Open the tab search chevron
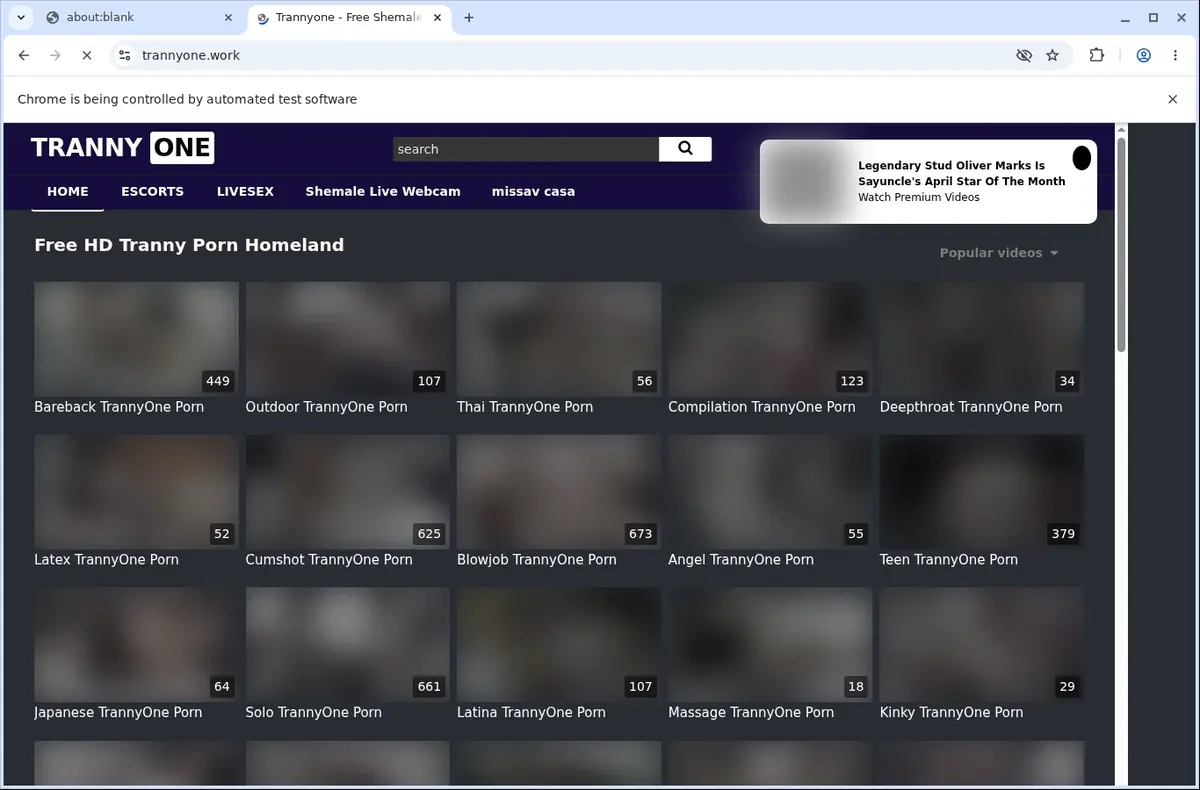Viewport: 1200px width, 790px height. pyautogui.click(x=21, y=17)
